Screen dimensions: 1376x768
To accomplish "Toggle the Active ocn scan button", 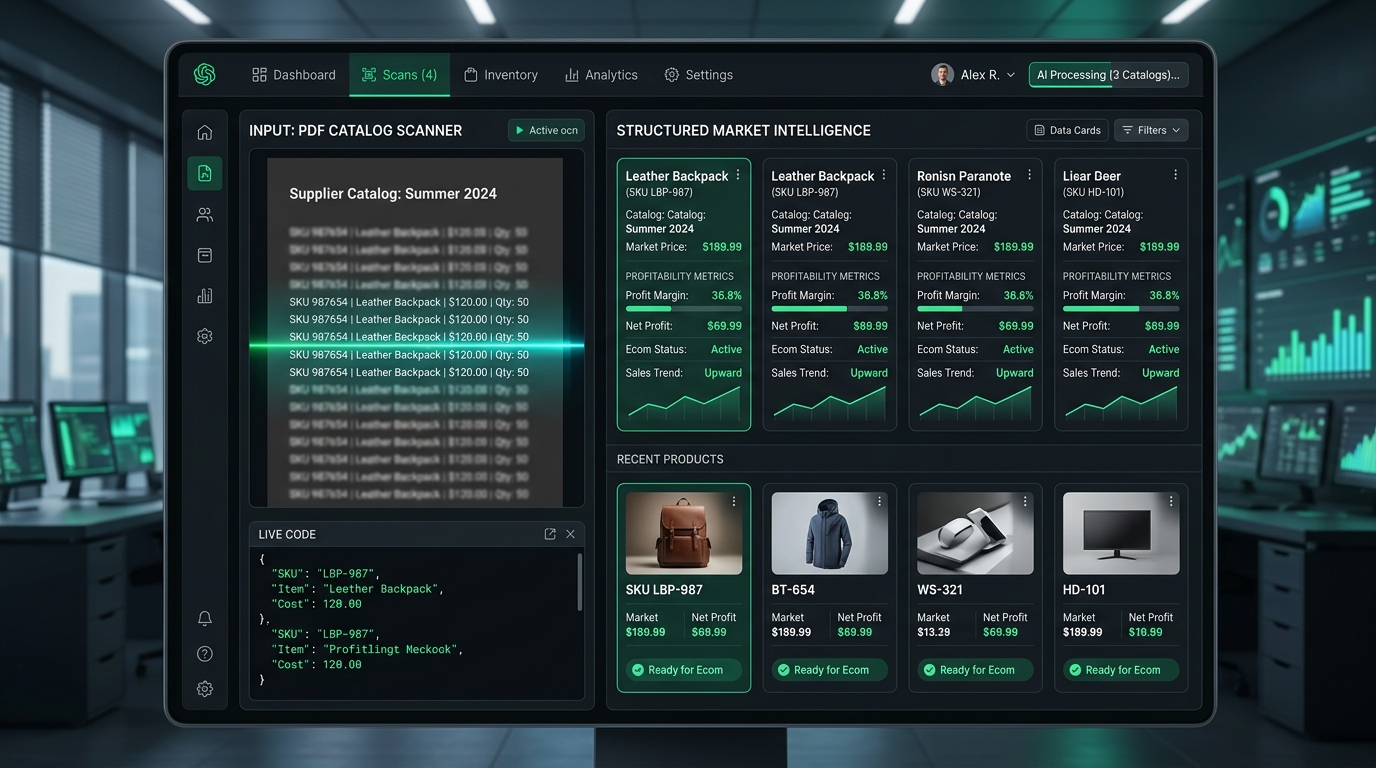I will pos(546,131).
